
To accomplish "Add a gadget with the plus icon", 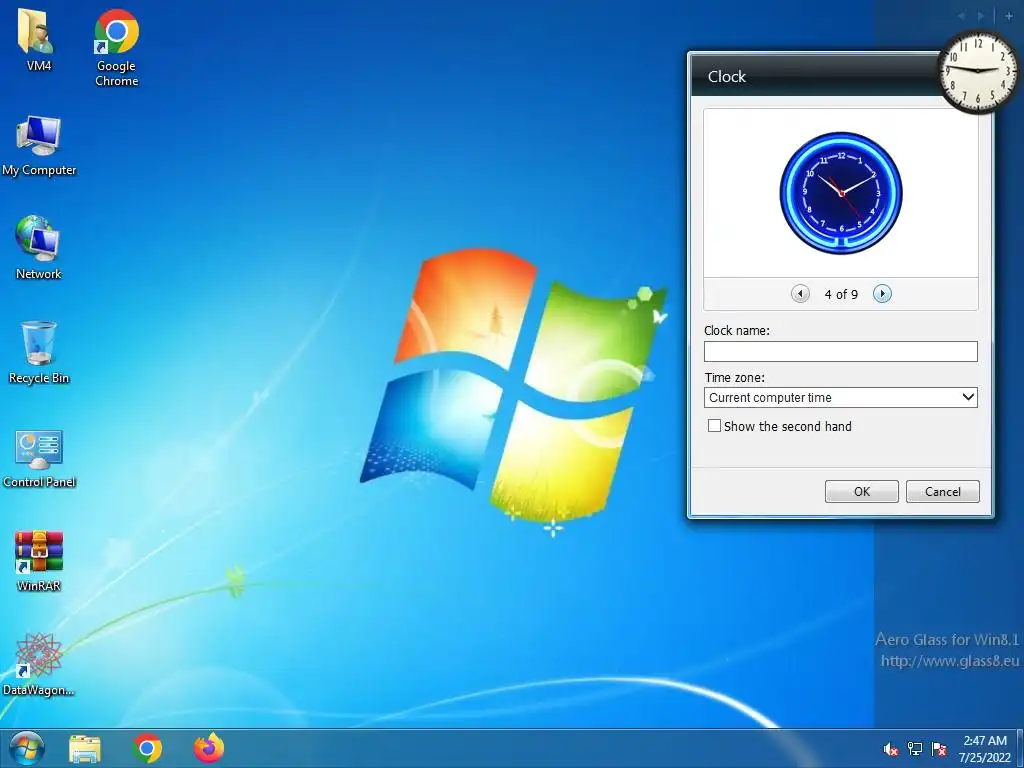I will click(x=1008, y=16).
